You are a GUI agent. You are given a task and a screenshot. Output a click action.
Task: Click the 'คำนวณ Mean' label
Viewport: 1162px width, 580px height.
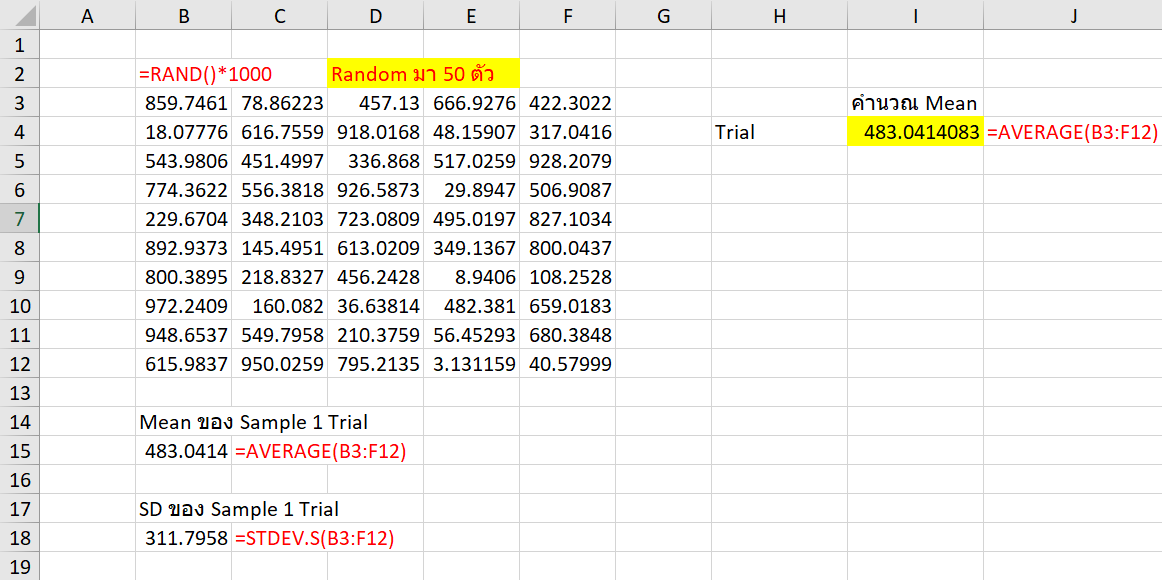914,103
